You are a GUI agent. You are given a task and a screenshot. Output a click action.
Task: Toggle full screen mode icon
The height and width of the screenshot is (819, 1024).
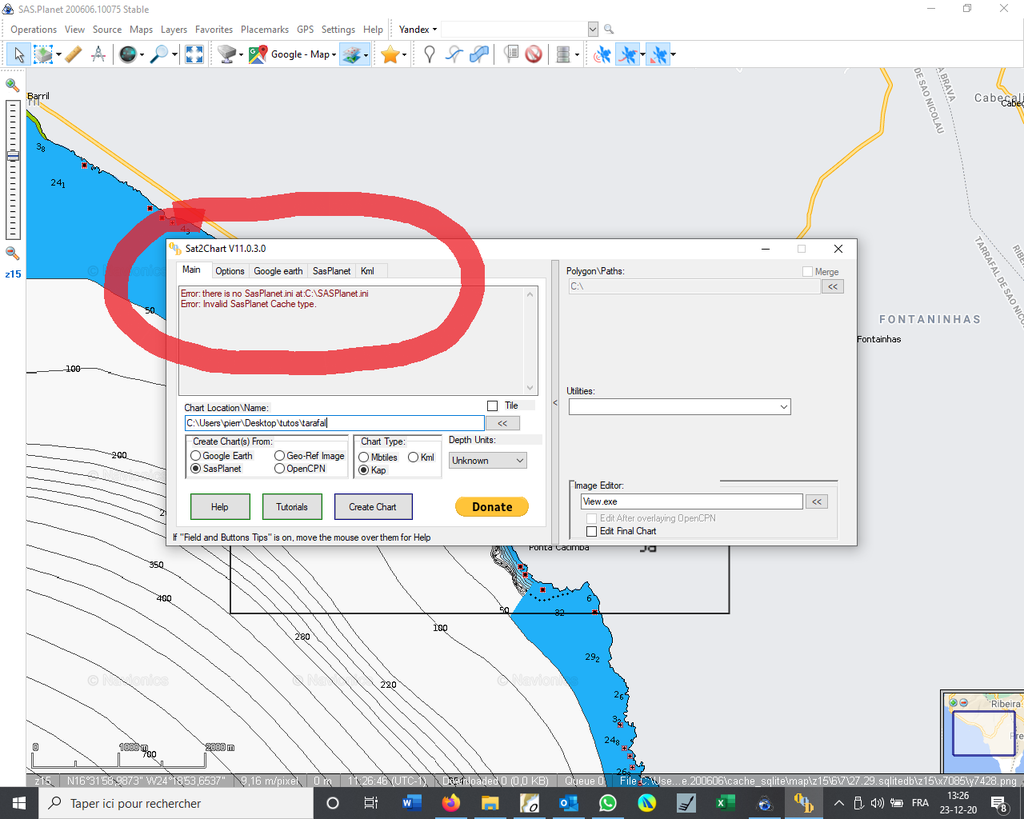(194, 55)
